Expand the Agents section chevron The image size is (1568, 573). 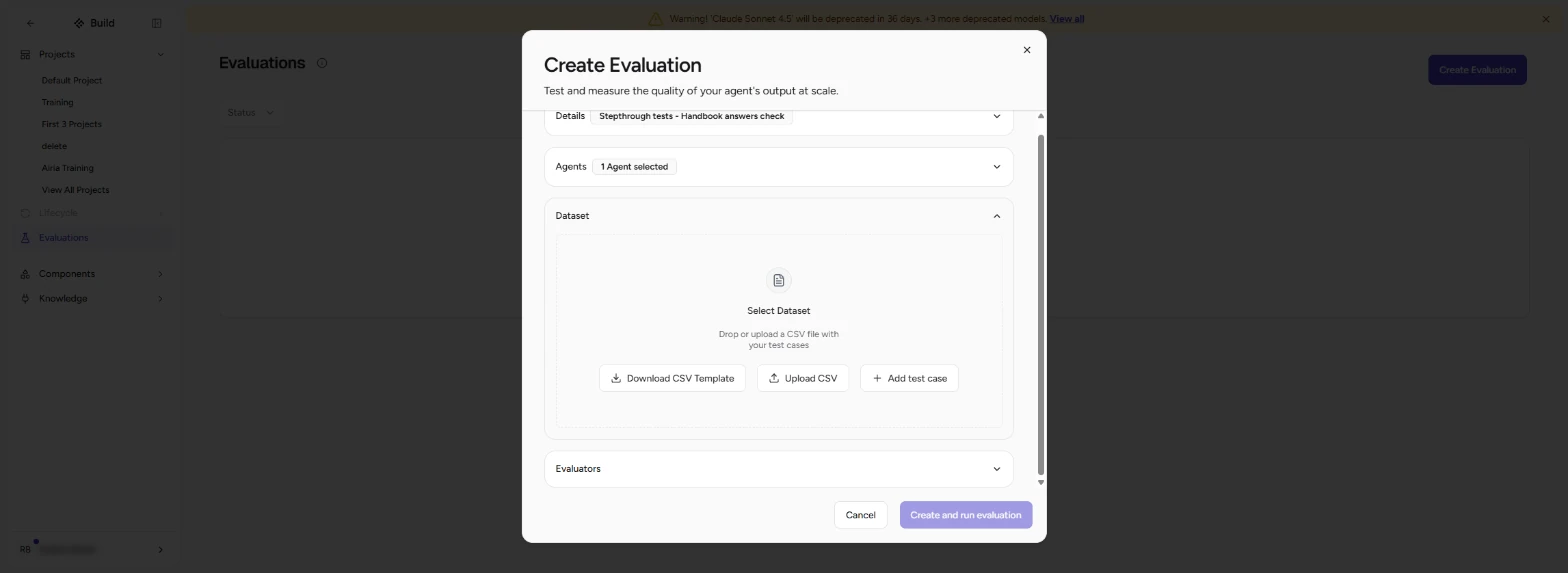(996, 167)
